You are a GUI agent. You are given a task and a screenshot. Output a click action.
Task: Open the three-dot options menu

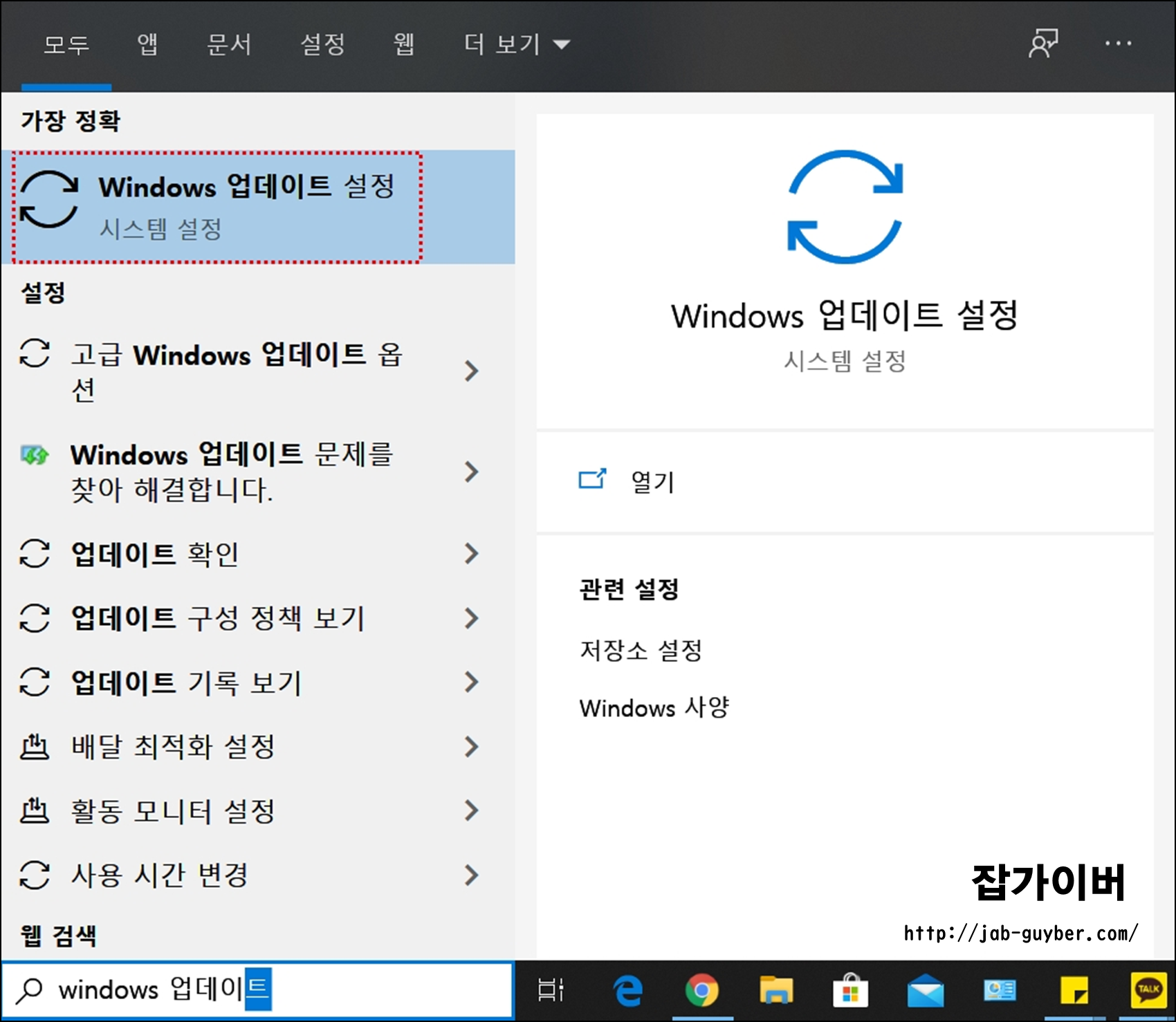coord(1118,44)
